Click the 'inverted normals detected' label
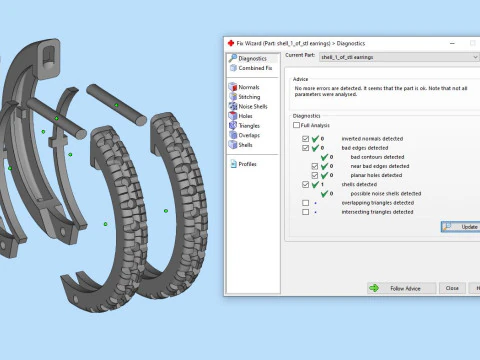Screen dimensions: 480x360 click(x=372, y=139)
